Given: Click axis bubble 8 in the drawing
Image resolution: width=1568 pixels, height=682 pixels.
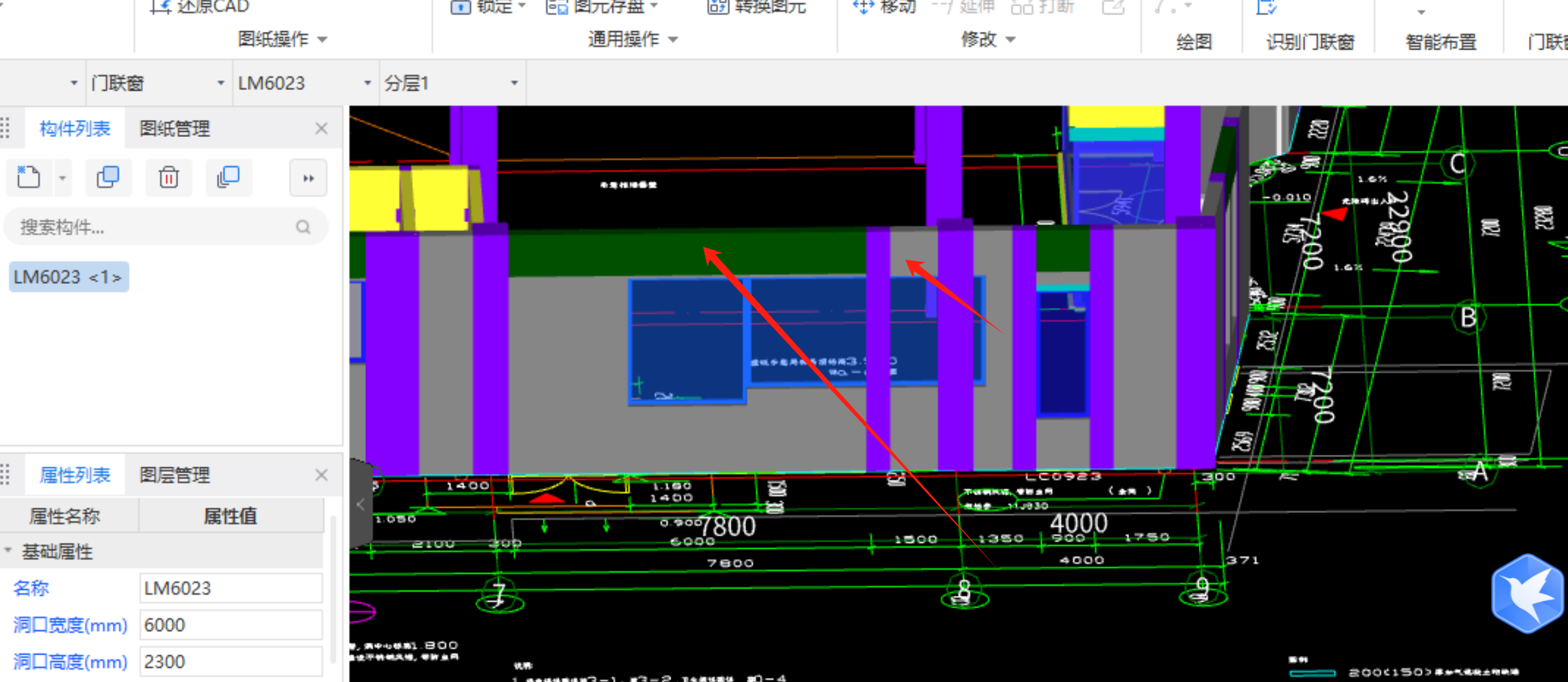Looking at the screenshot, I should [x=965, y=593].
